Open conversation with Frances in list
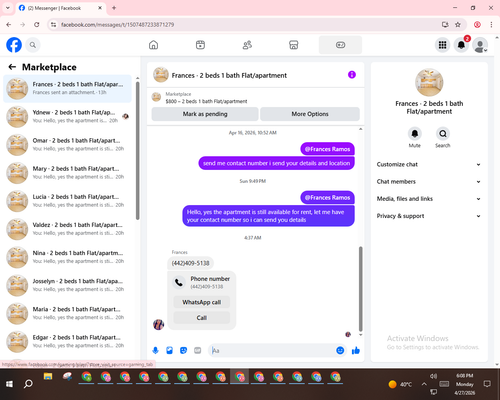Image resolution: width=500 pixels, height=400 pixels. click(x=67, y=88)
